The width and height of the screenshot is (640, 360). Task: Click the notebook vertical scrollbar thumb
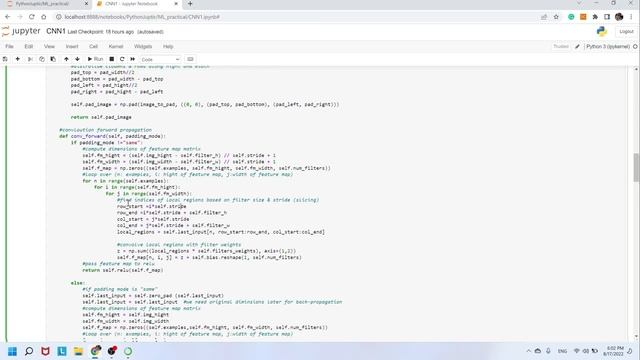pyautogui.click(x=636, y=167)
